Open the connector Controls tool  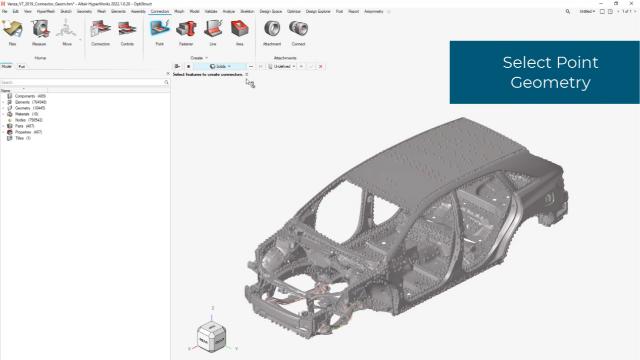pyautogui.click(x=127, y=33)
